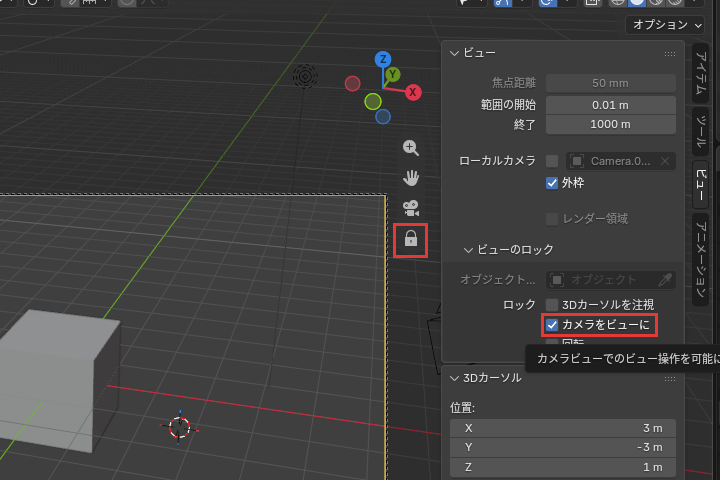Toggle camera view with the camera icon
The width and height of the screenshot is (720, 480).
pos(411,208)
